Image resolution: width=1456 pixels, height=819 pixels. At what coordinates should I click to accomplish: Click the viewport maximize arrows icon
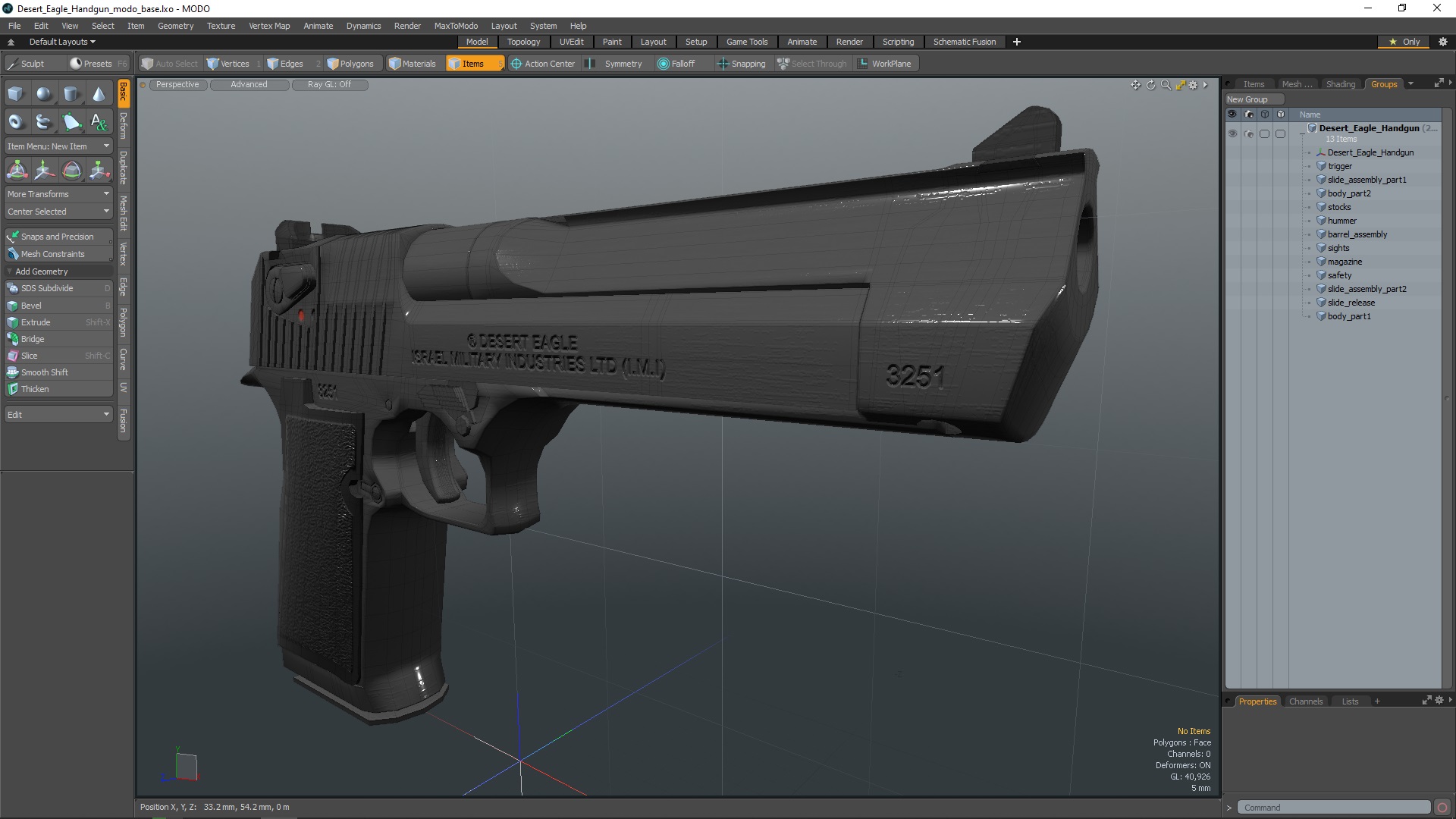(x=1180, y=85)
